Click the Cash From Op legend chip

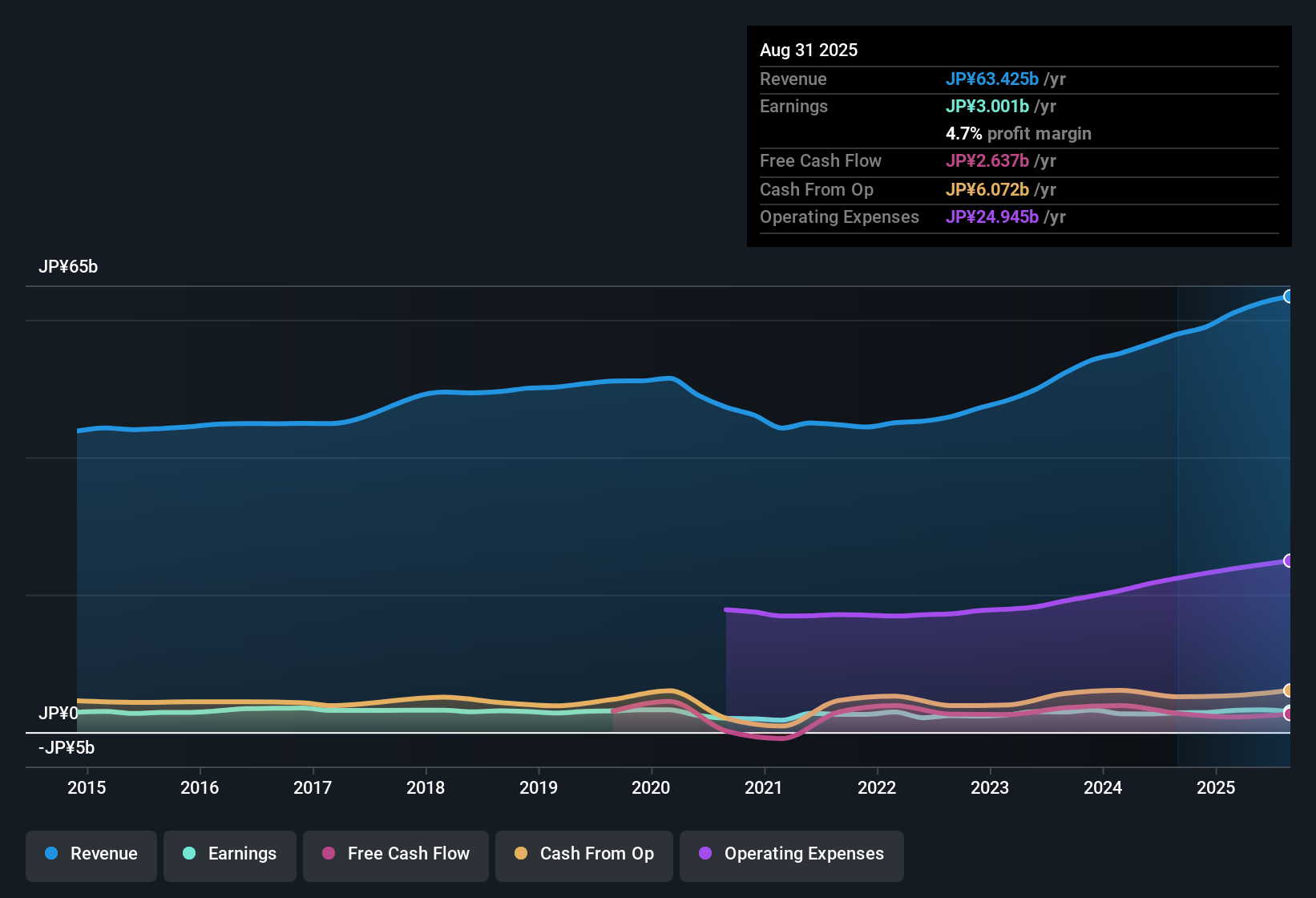(583, 854)
